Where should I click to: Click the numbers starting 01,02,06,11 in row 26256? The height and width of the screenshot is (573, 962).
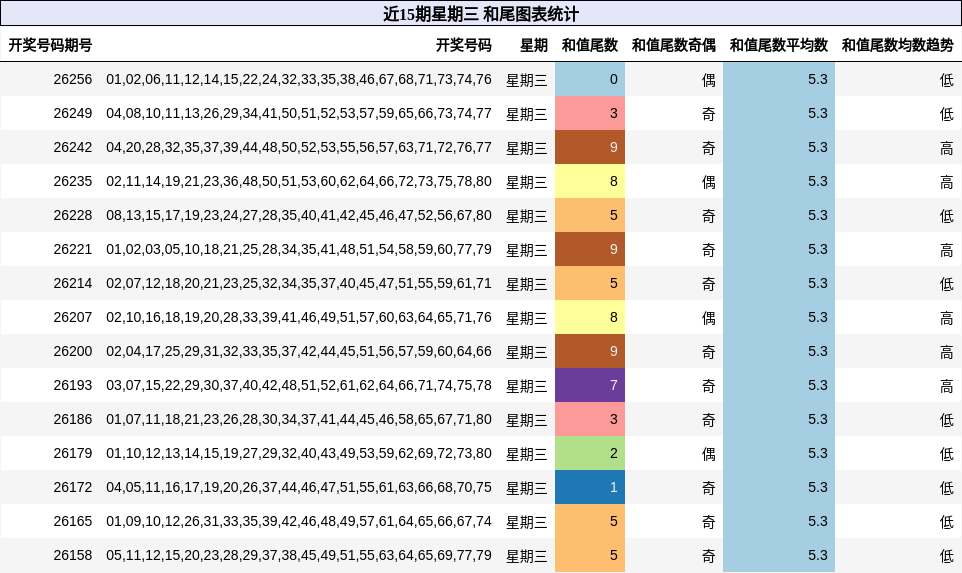pyautogui.click(x=299, y=80)
